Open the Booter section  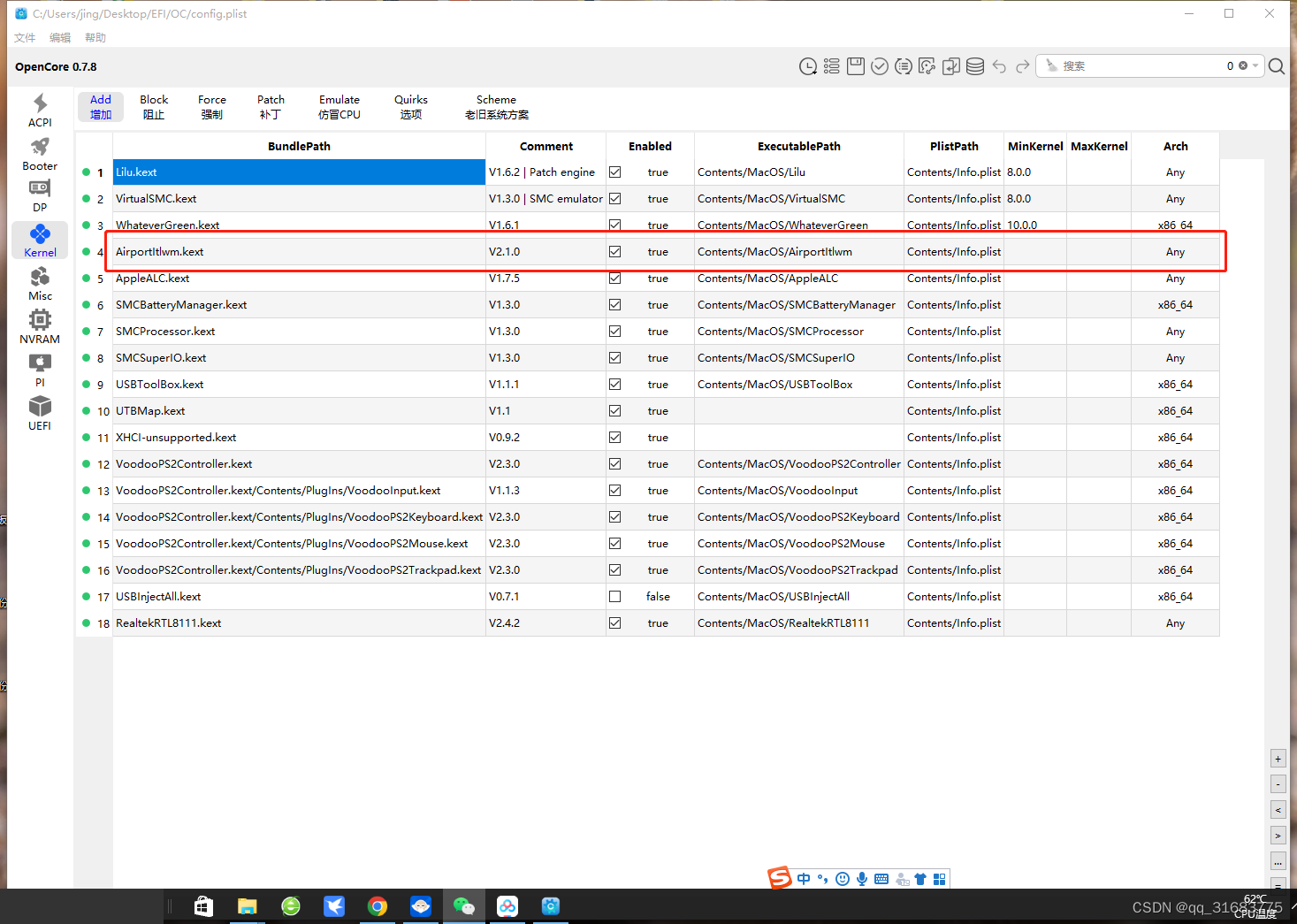[40, 154]
